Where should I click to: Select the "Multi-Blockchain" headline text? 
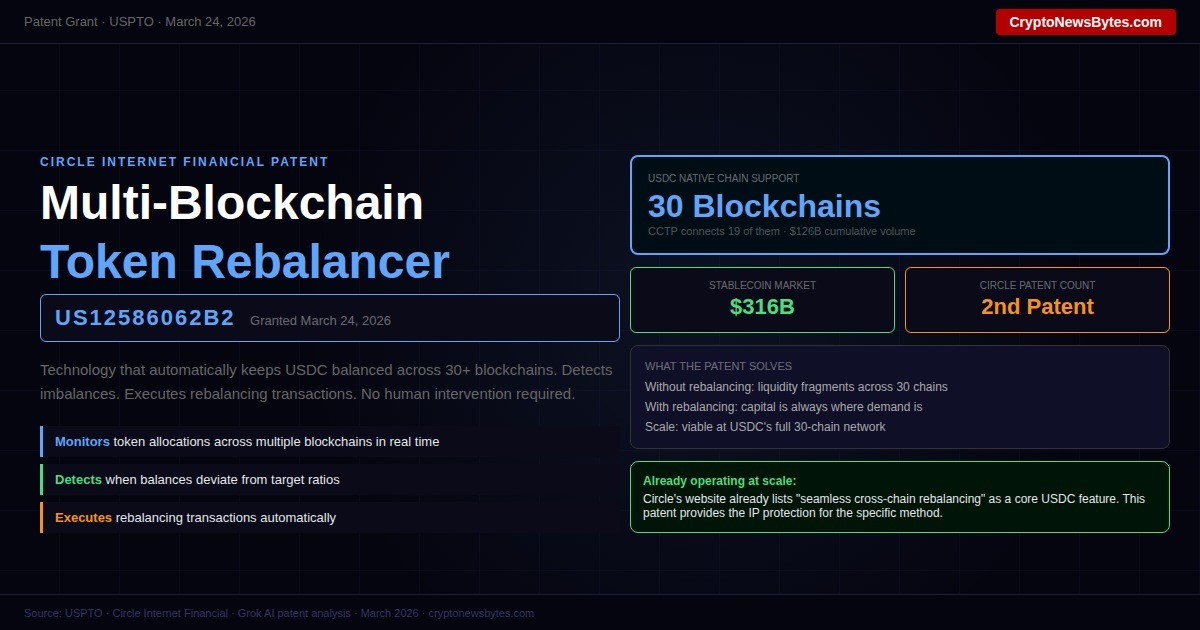232,203
